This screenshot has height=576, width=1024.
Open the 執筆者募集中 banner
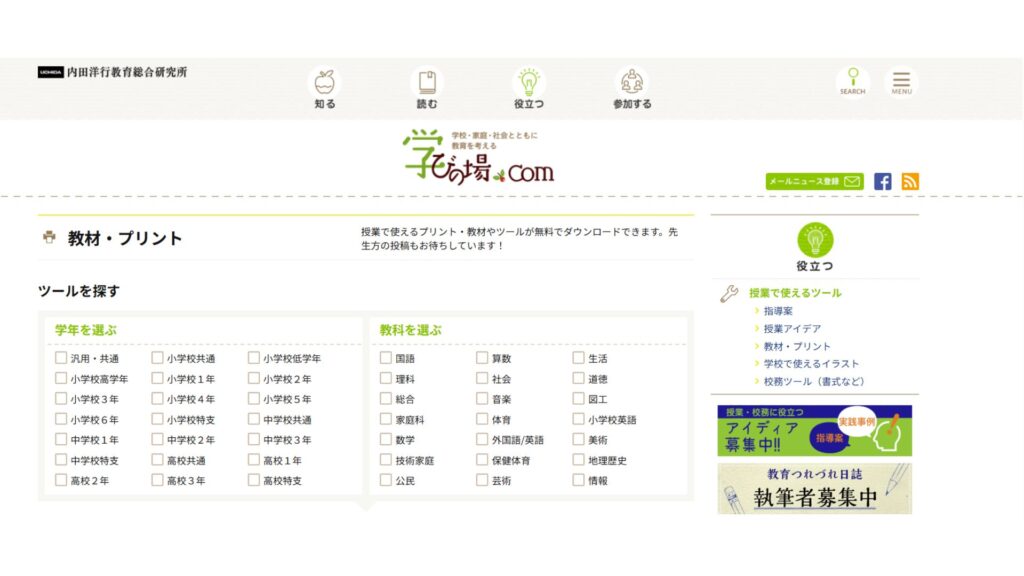click(x=814, y=488)
